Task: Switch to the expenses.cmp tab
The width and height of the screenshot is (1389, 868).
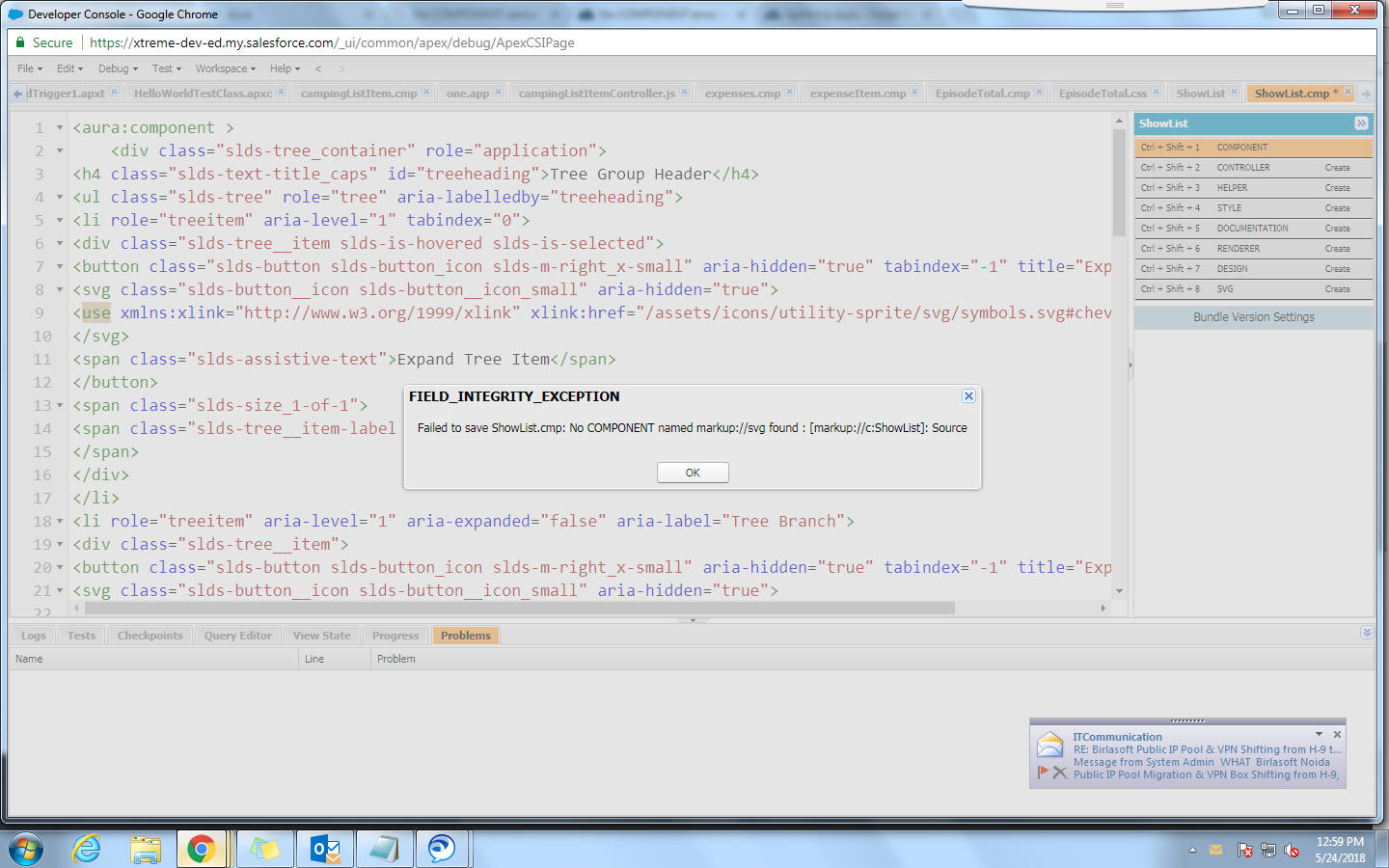Action: tap(742, 94)
